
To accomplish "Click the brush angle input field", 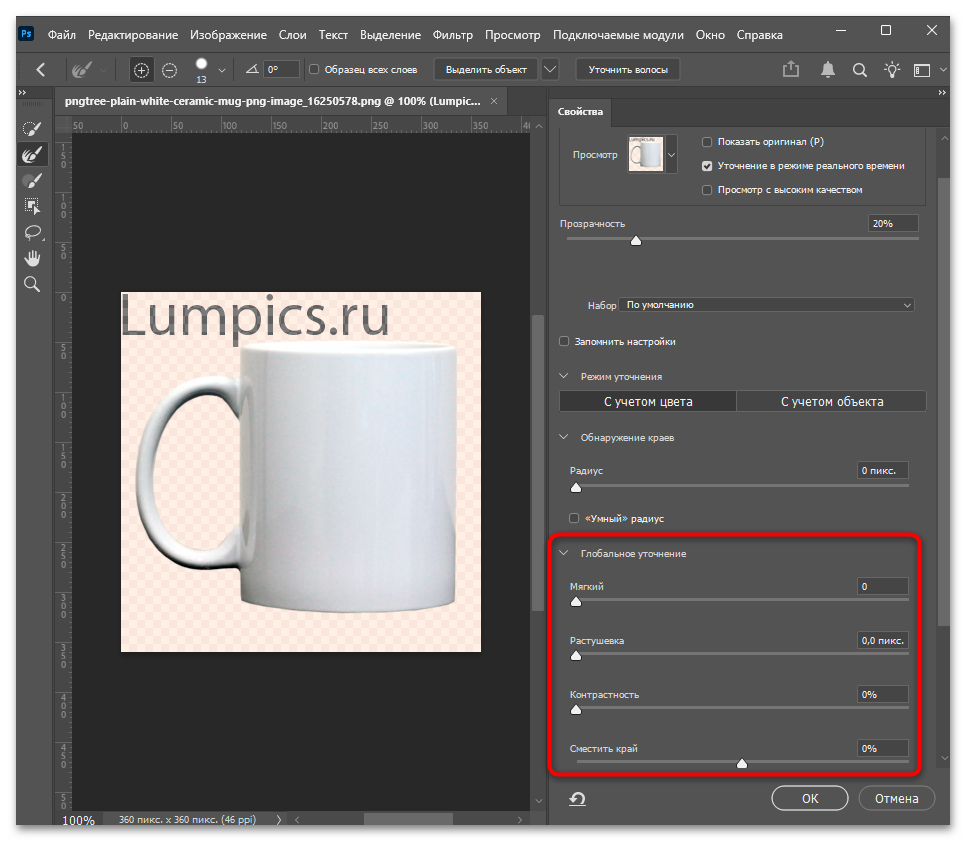I will coord(281,70).
